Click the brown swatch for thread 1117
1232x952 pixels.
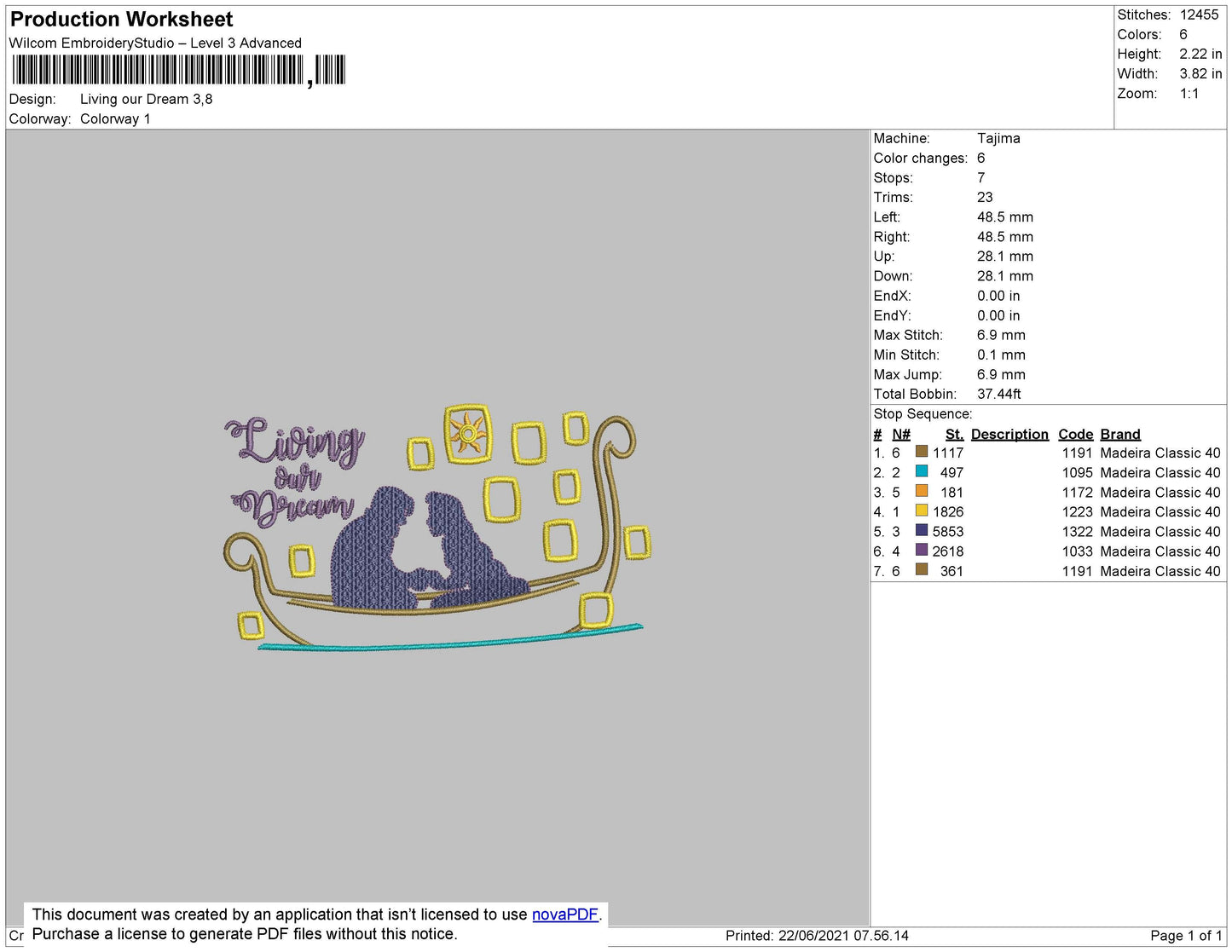click(922, 452)
